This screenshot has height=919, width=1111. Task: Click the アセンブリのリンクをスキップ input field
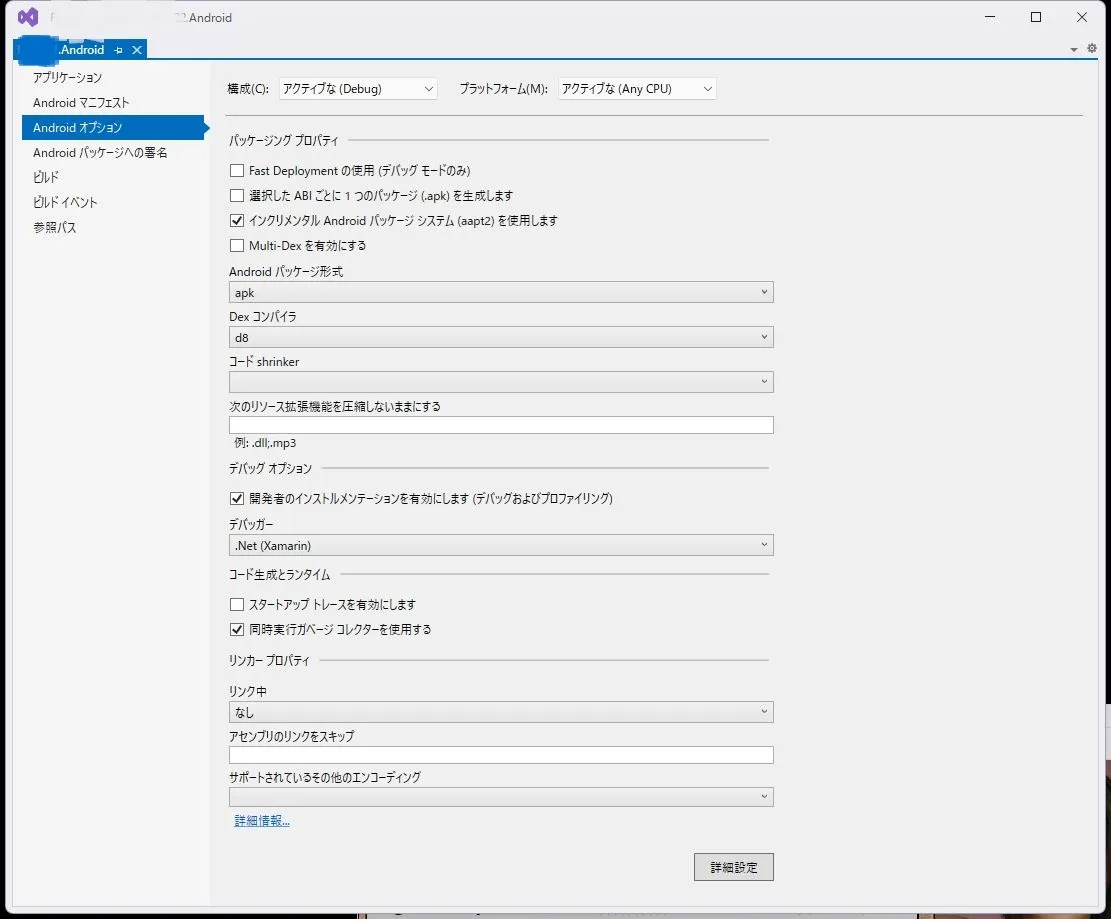pyautogui.click(x=501, y=755)
